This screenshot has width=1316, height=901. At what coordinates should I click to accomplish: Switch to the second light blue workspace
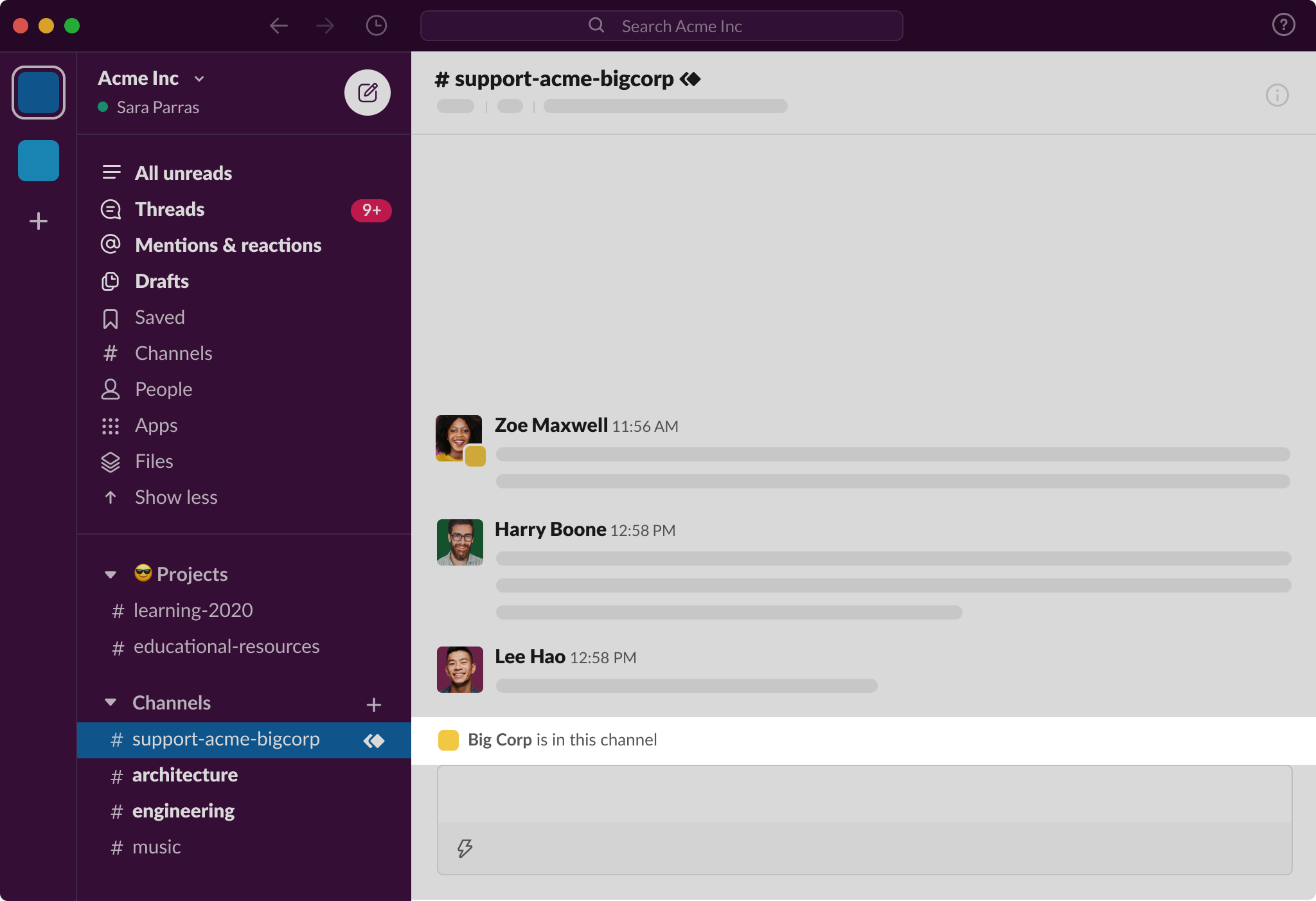tap(39, 161)
